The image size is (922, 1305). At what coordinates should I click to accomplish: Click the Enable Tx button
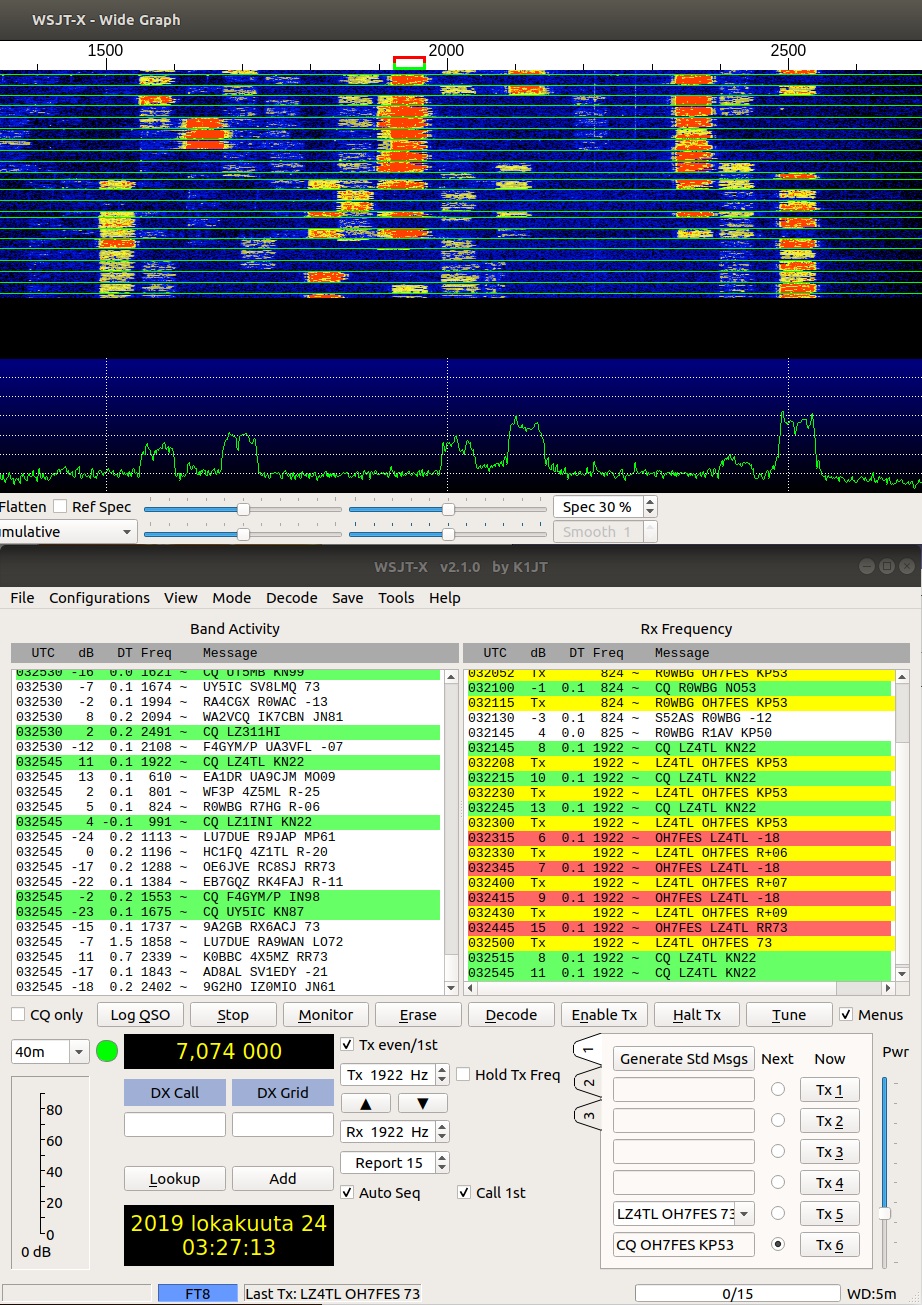coord(604,1015)
